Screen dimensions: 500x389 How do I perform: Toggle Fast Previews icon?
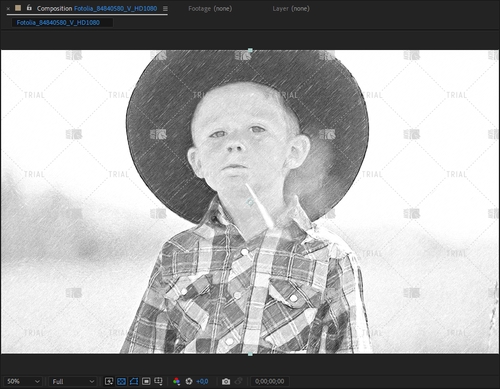[109, 381]
